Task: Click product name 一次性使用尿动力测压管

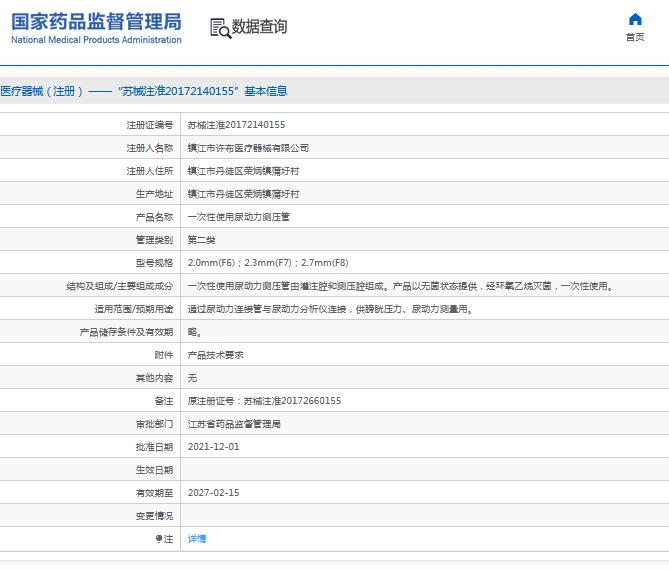Action: 239,217
